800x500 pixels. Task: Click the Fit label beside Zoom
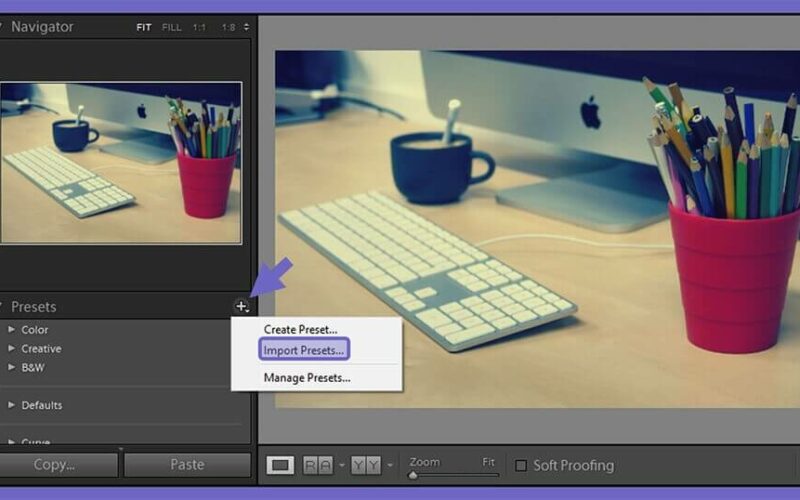click(488, 462)
